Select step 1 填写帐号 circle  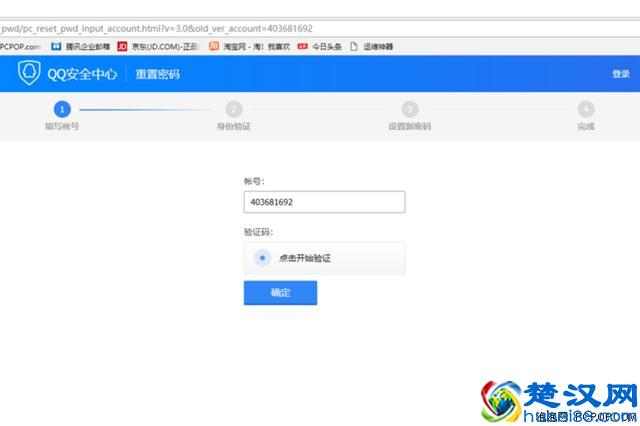[x=62, y=109]
